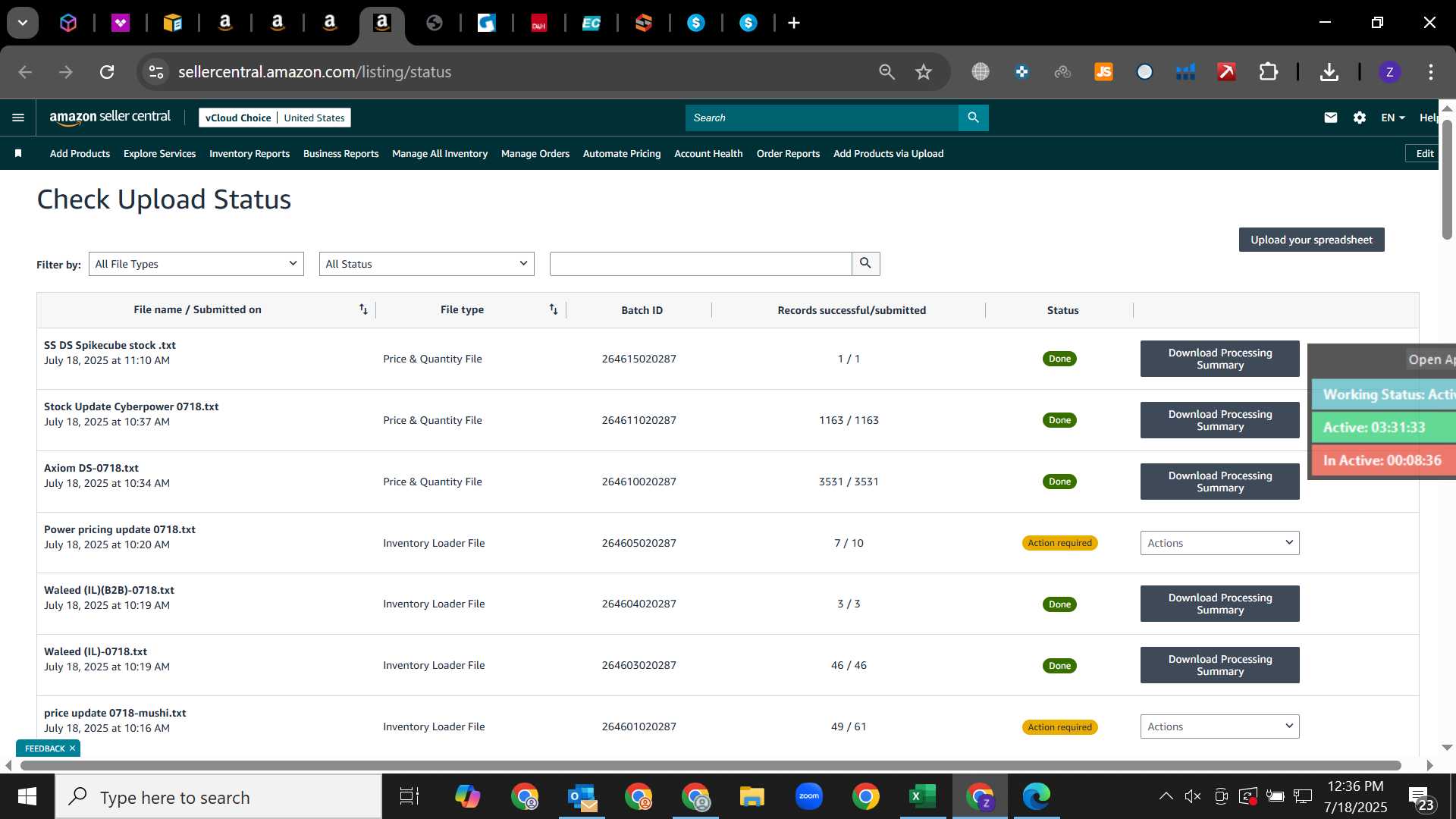The width and height of the screenshot is (1456, 819).
Task: Open browser downloads icon
Action: click(1329, 72)
